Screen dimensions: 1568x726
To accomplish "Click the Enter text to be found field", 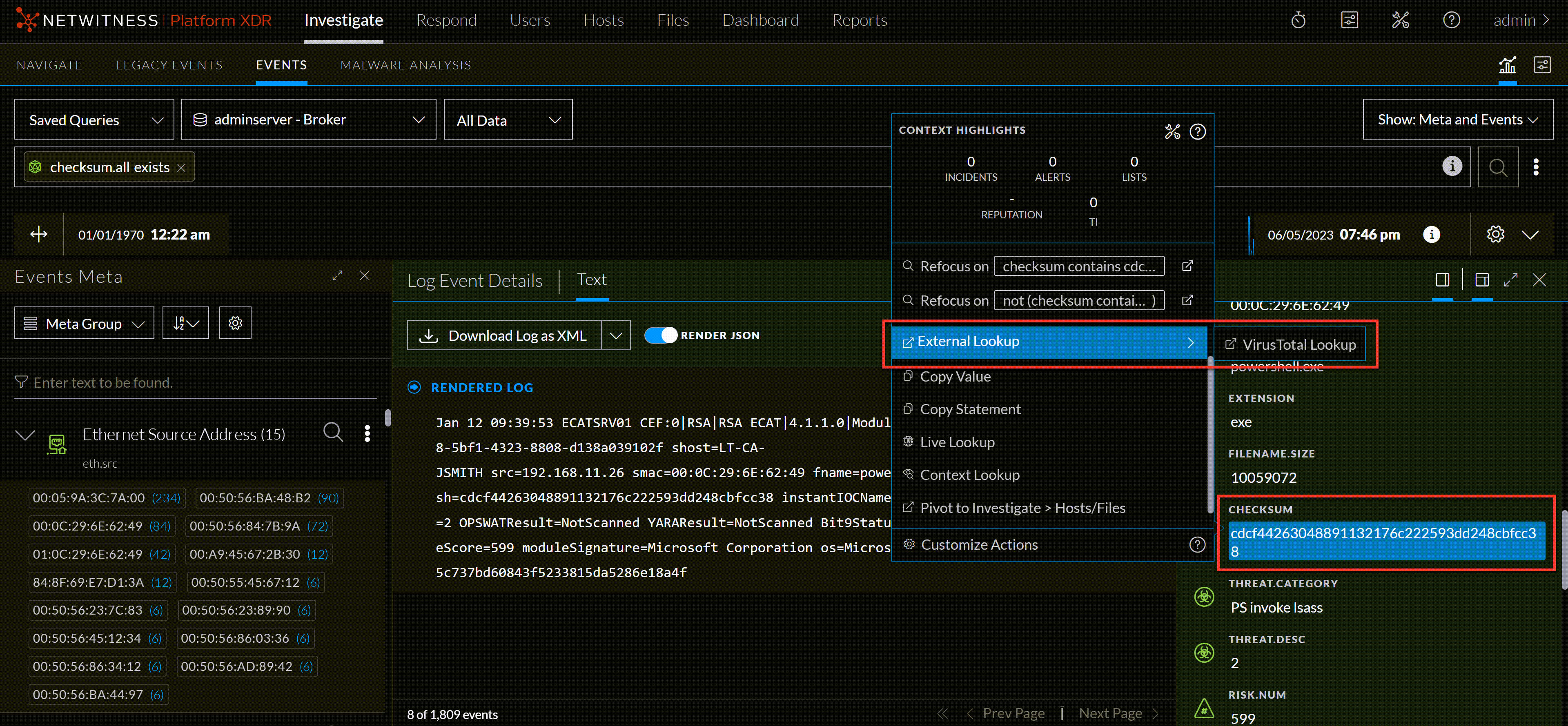I will [103, 382].
